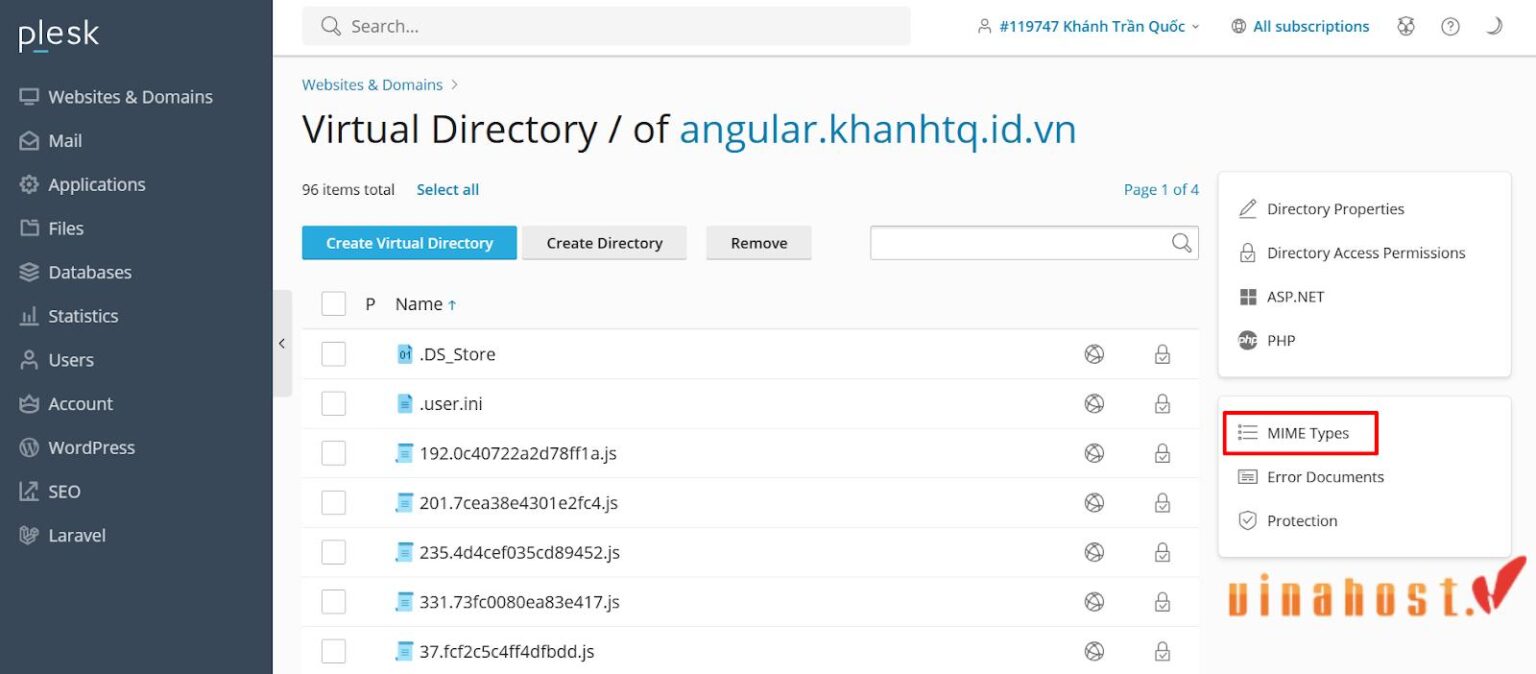Viewport: 1536px width, 674px height.
Task: Click permissions lock icon for .user.ini row
Action: [x=1162, y=404]
